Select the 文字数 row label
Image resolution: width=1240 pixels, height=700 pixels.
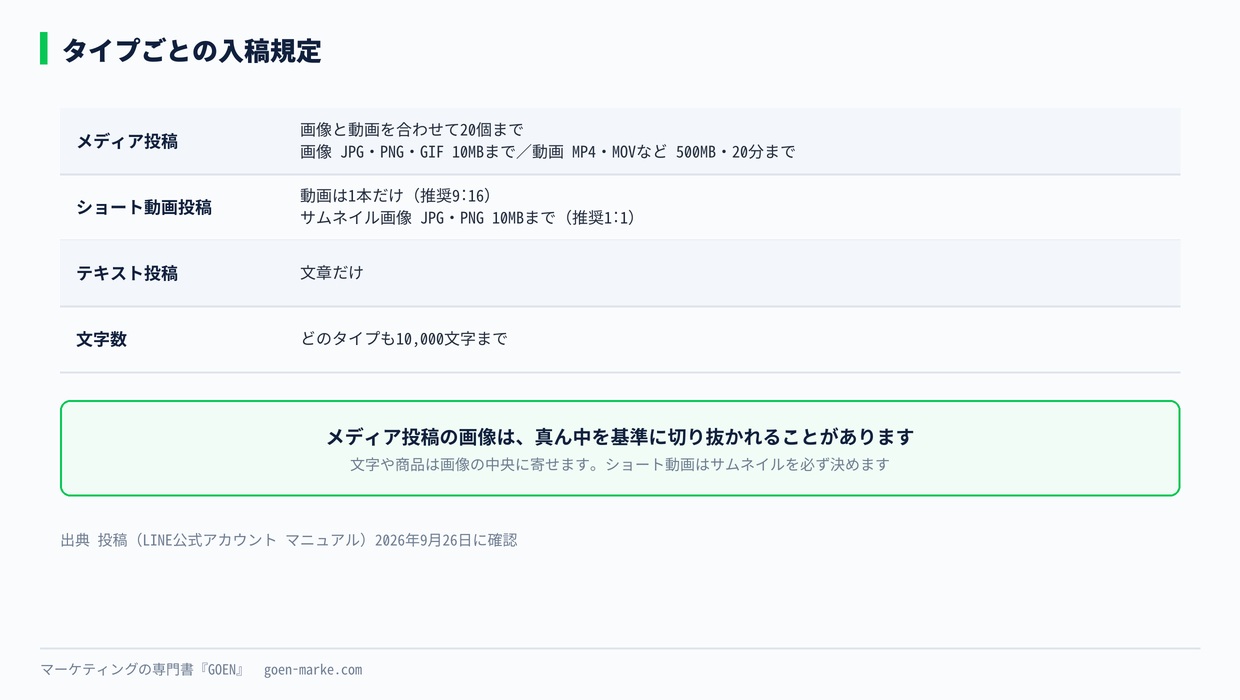[x=101, y=339]
